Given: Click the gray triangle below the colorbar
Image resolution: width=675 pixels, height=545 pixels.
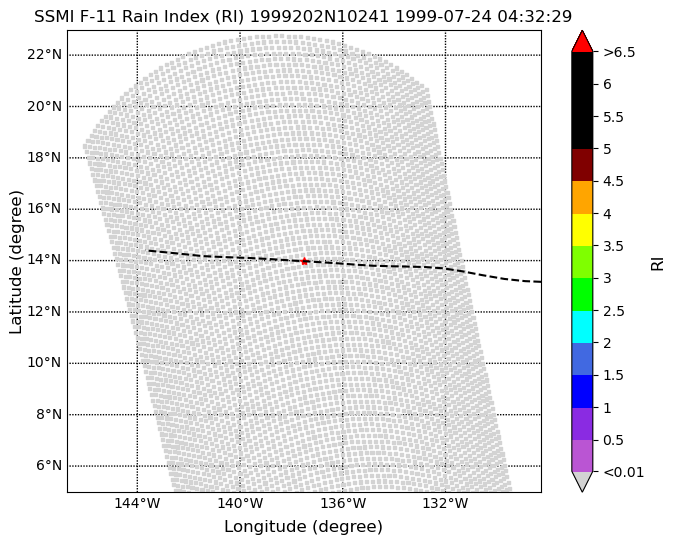Looking at the screenshot, I should (x=582, y=482).
